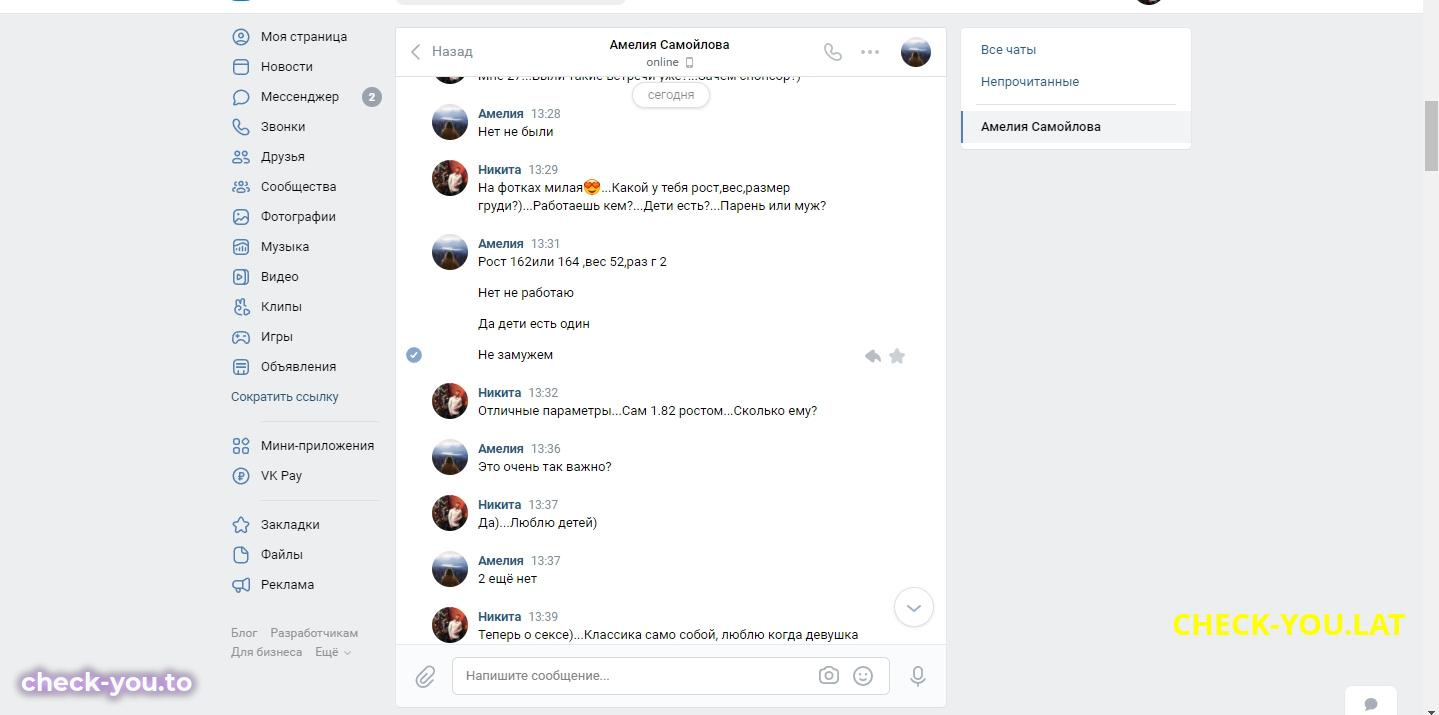The width and height of the screenshot is (1439, 715).
Task: Open the Разработчикам footer link
Action: (314, 633)
